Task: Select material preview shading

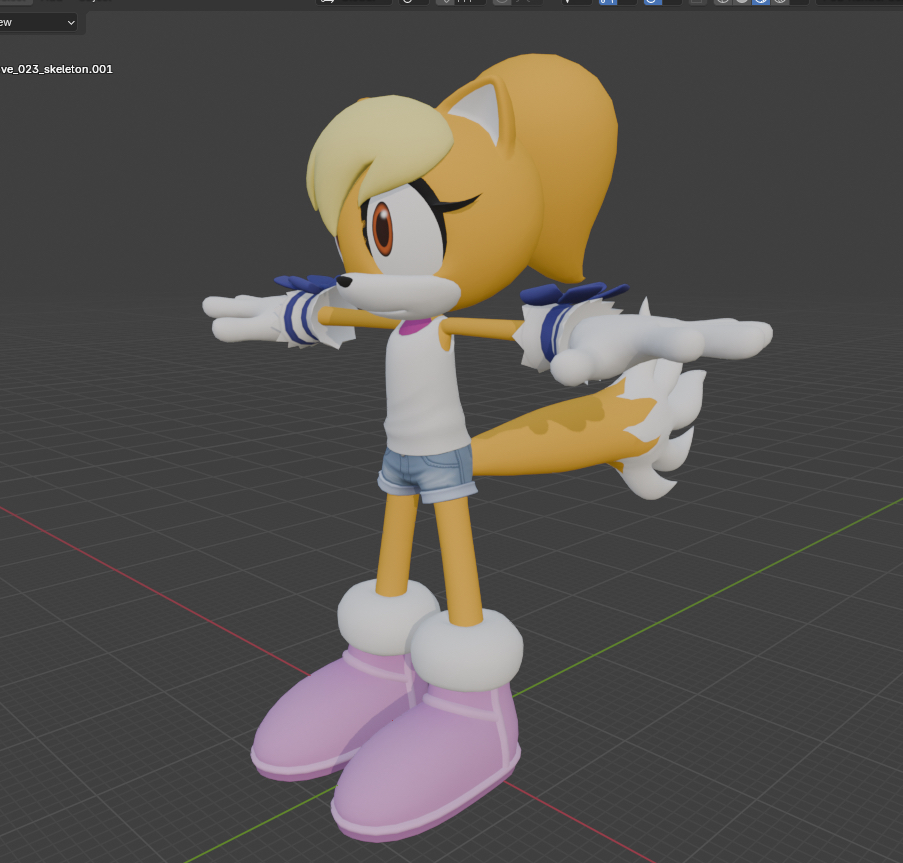Action: (x=761, y=2)
